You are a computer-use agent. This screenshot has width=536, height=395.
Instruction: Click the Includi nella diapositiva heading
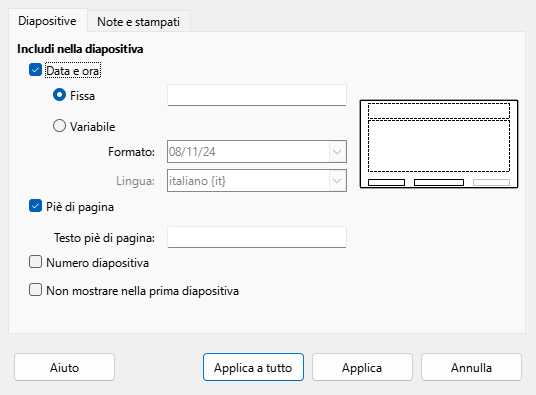[x=80, y=49]
